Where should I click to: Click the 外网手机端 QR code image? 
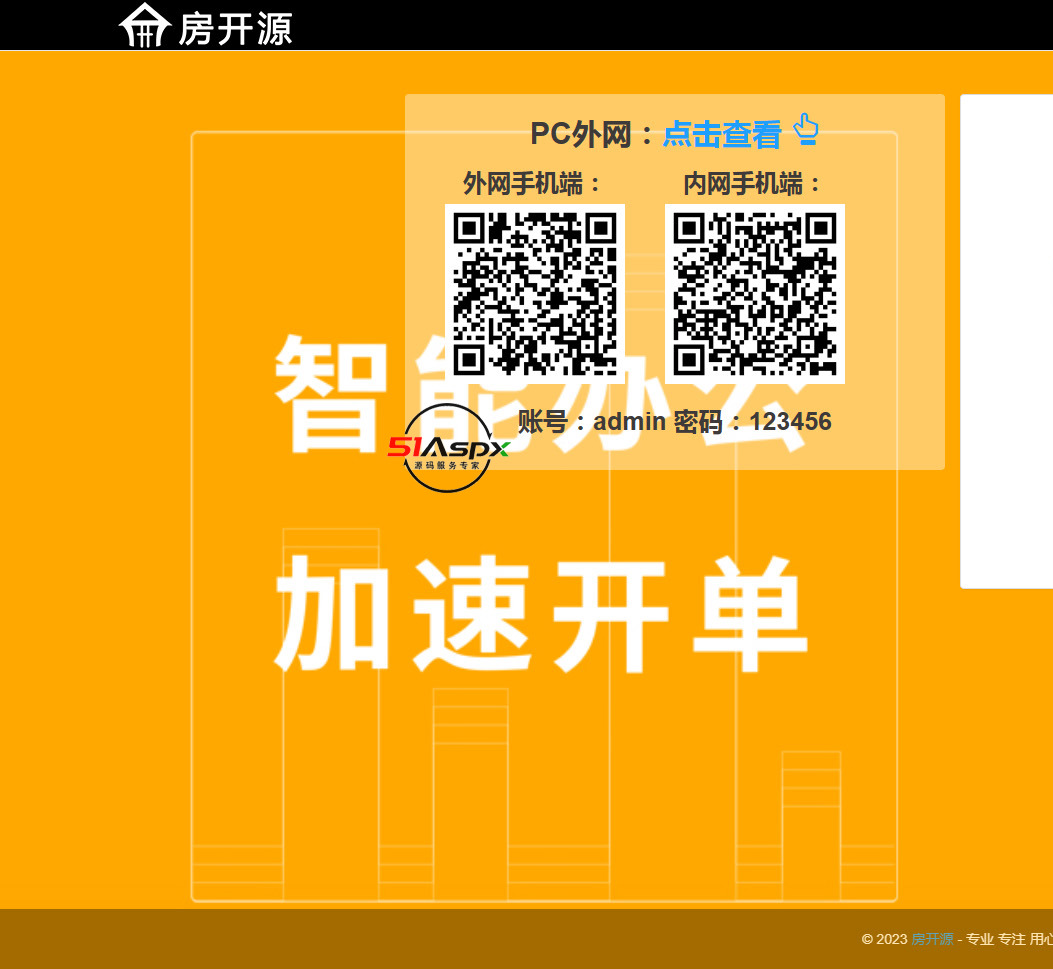[535, 293]
